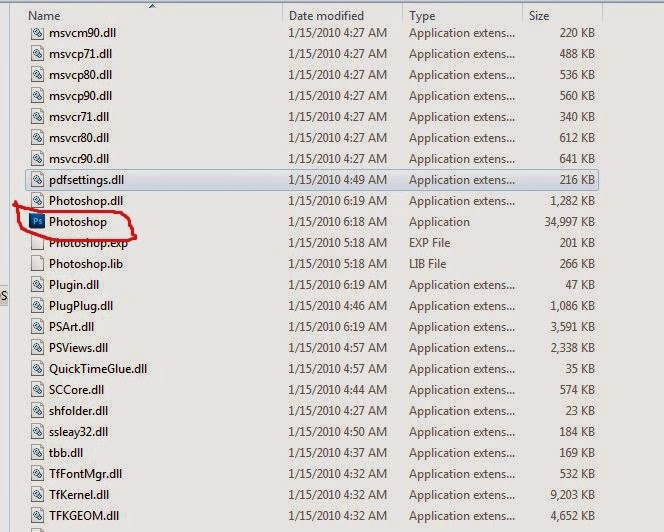Screen dimensions: 664x532
Task: Click the EXP File type cell
Action: [429, 243]
